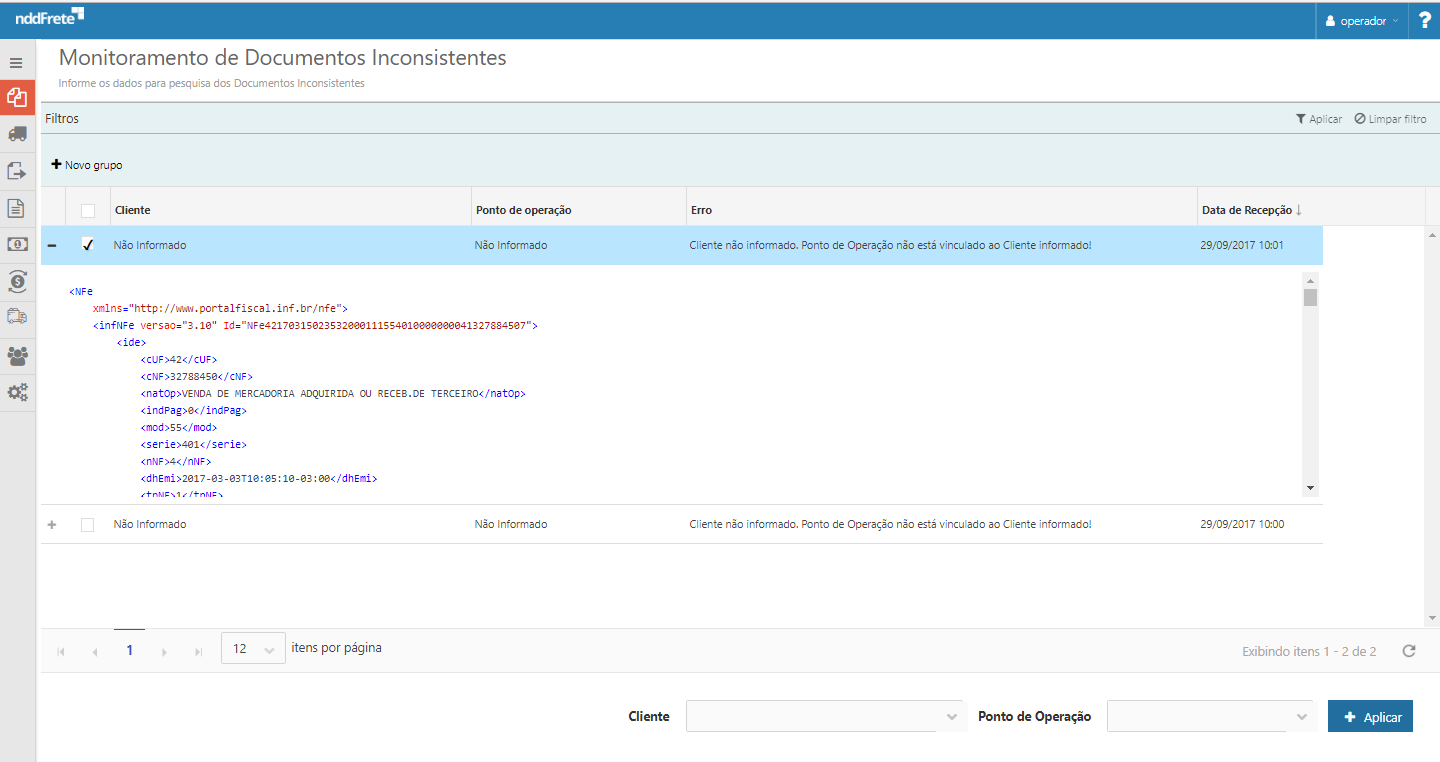The height and width of the screenshot is (762, 1440).
Task: Open the text document sidebar icon
Action: [17, 208]
